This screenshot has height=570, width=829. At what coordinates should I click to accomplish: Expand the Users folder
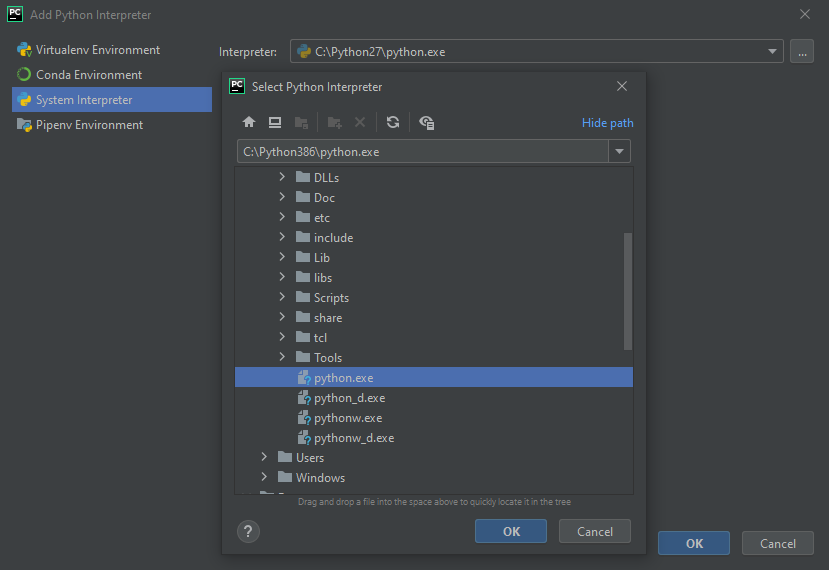(264, 457)
